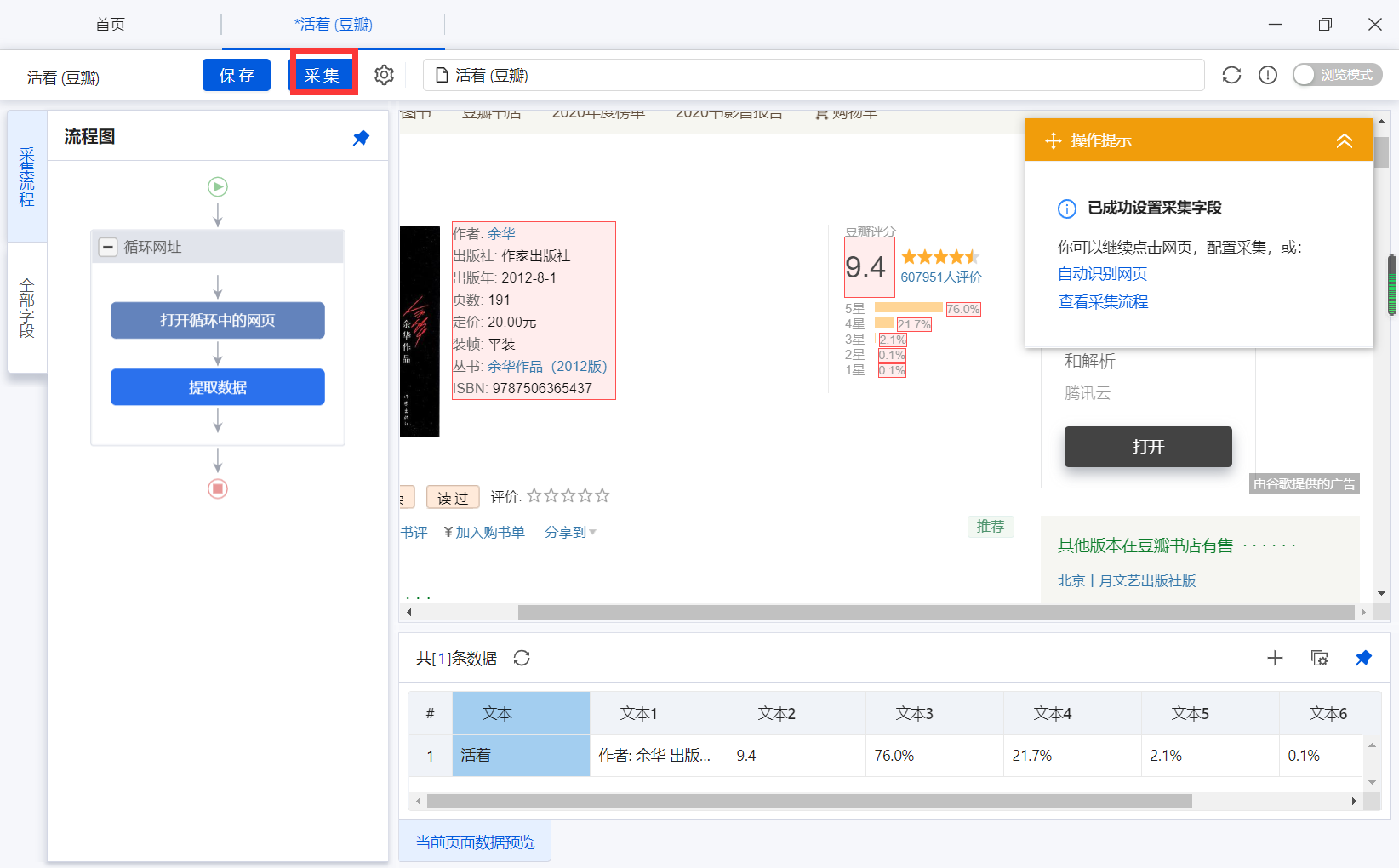Switch to the 首页 tab
This screenshot has height=868, width=1399.
[x=111, y=25]
